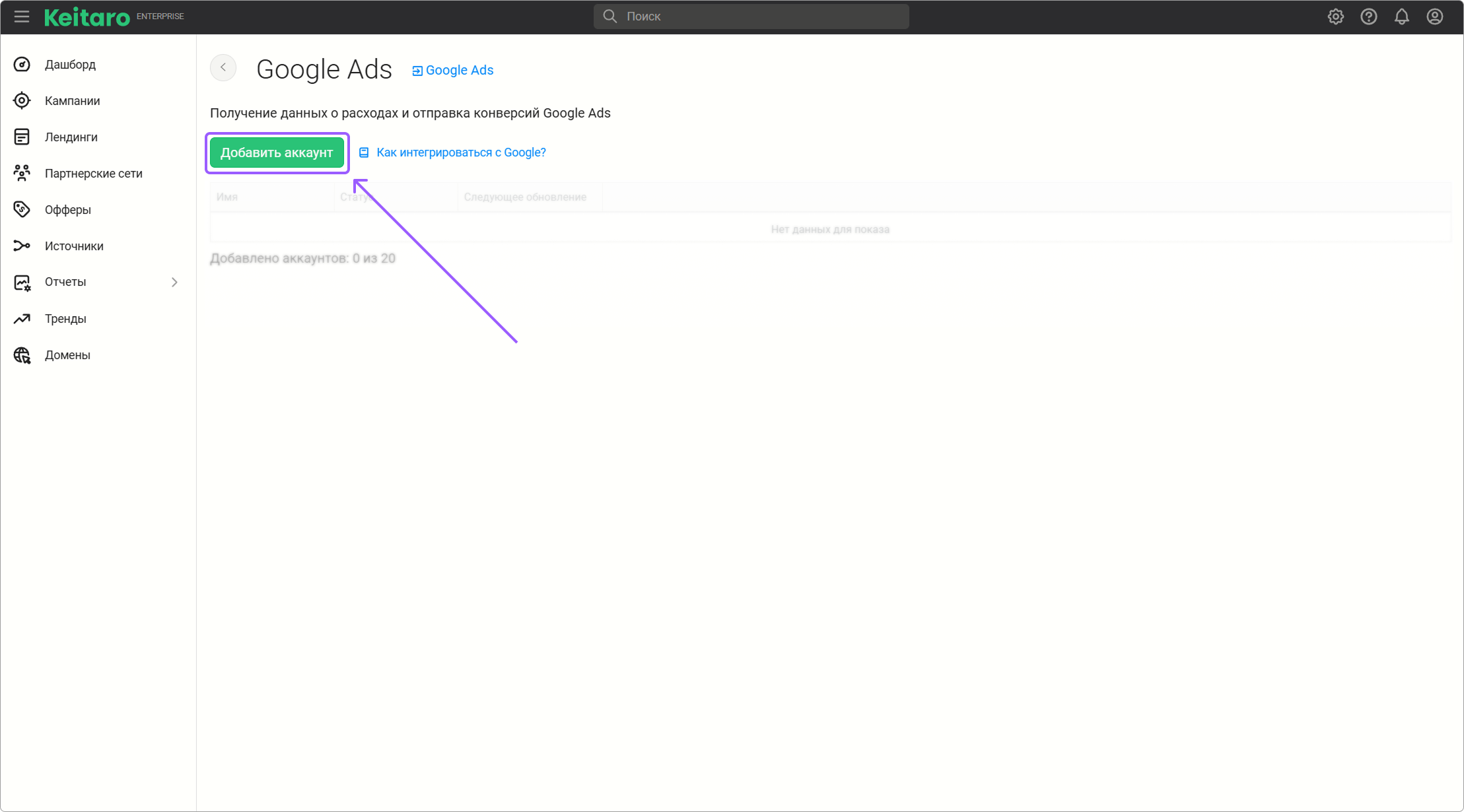This screenshot has height=812, width=1464.
Task: Click the ENTERPRISE label
Action: tap(160, 17)
